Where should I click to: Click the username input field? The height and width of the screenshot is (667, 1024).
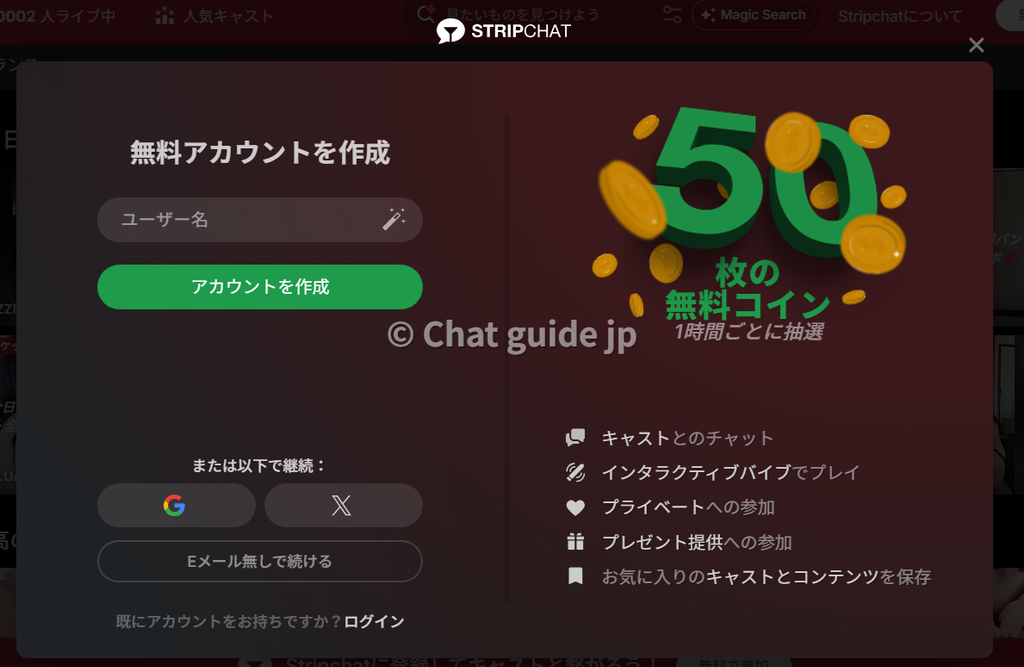tap(260, 220)
